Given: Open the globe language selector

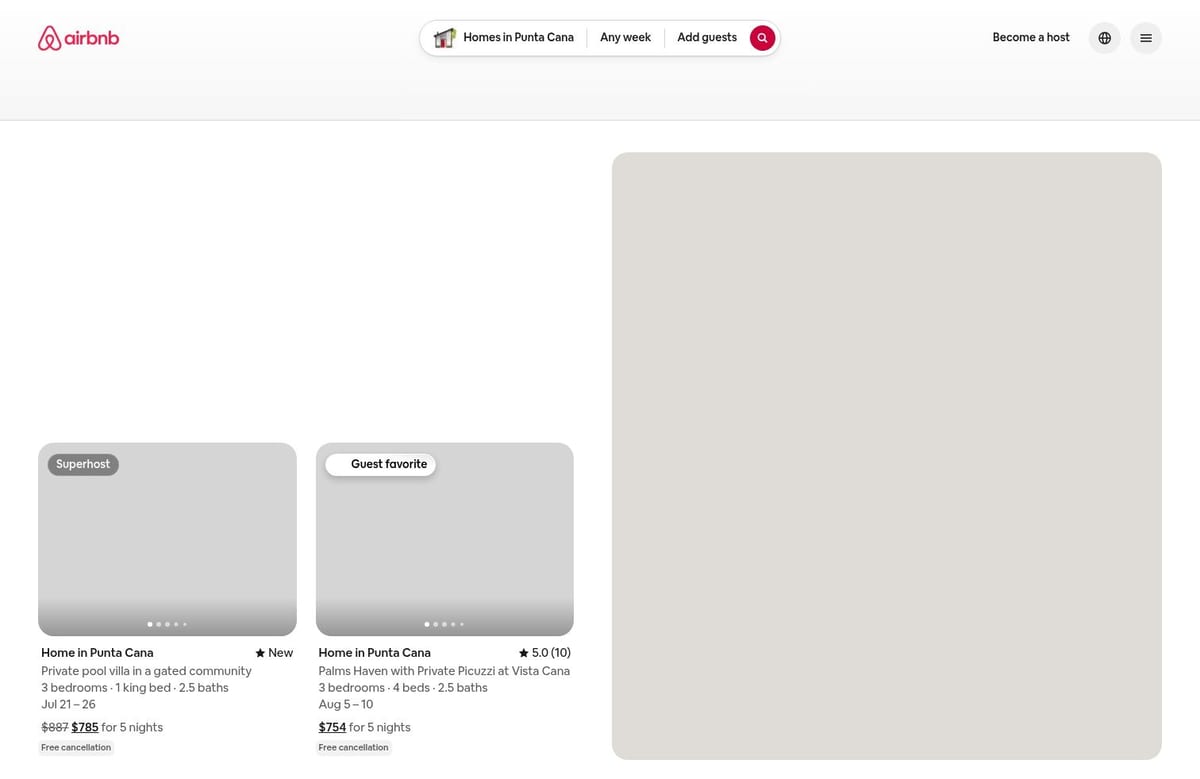Looking at the screenshot, I should click(1104, 38).
